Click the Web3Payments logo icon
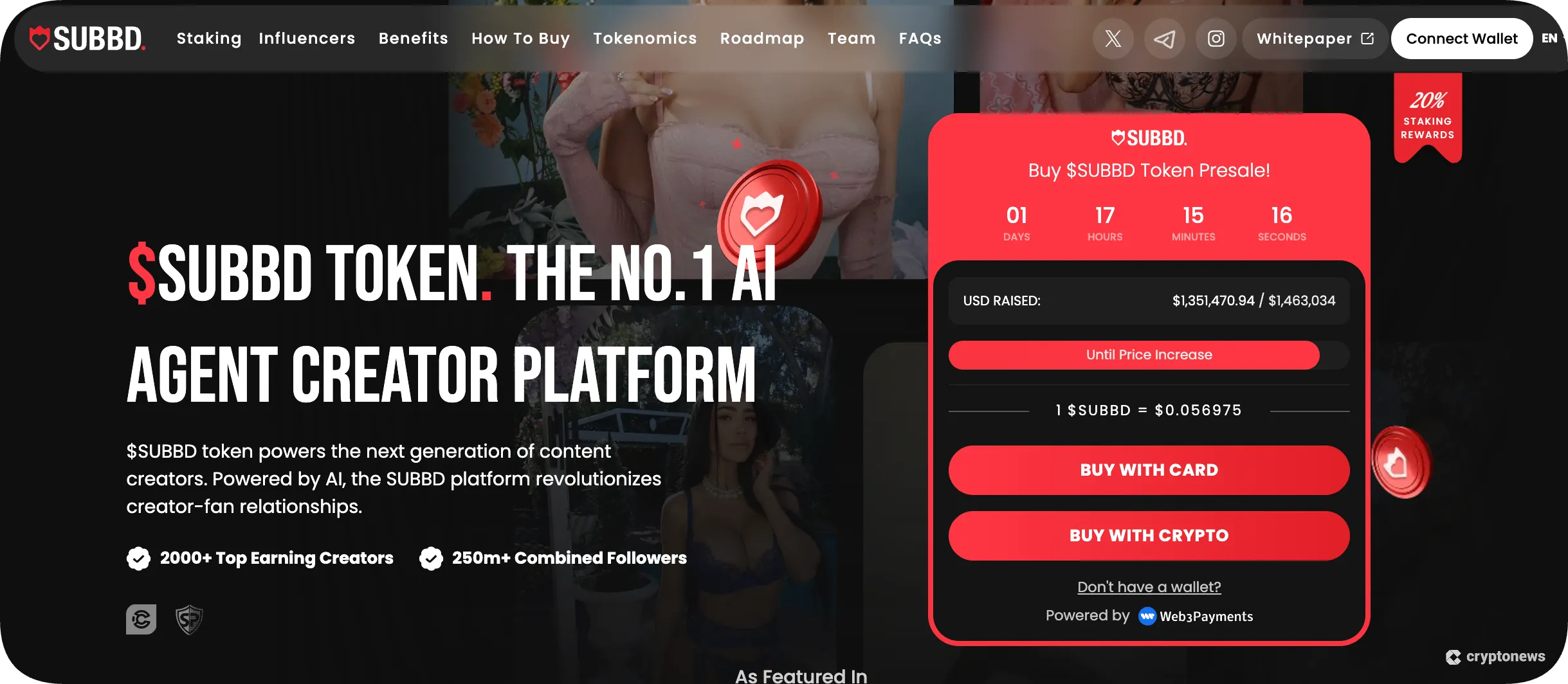Screen dimensions: 1568x684 pos(1147,616)
